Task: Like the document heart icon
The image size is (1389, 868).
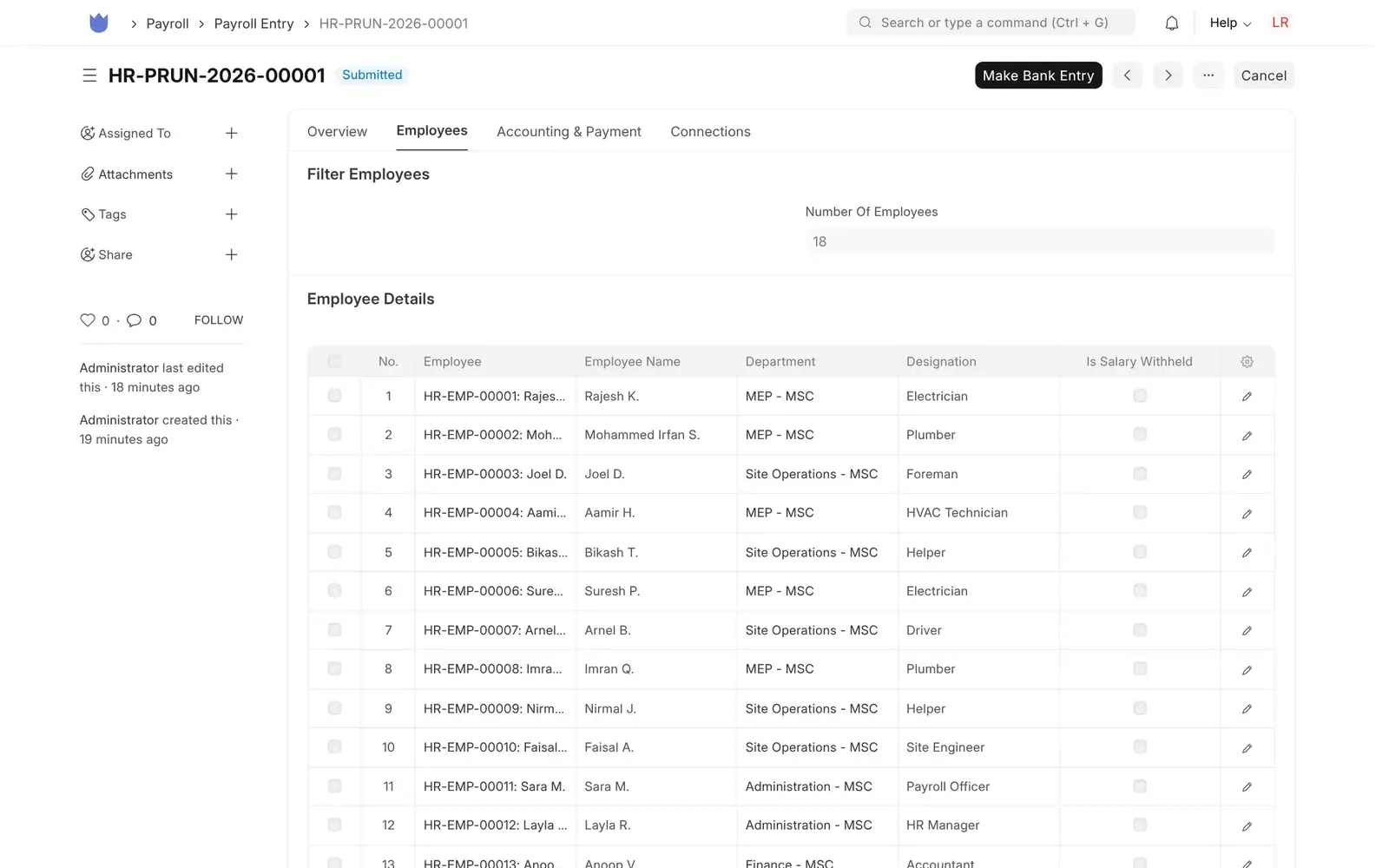Action: coord(88,320)
